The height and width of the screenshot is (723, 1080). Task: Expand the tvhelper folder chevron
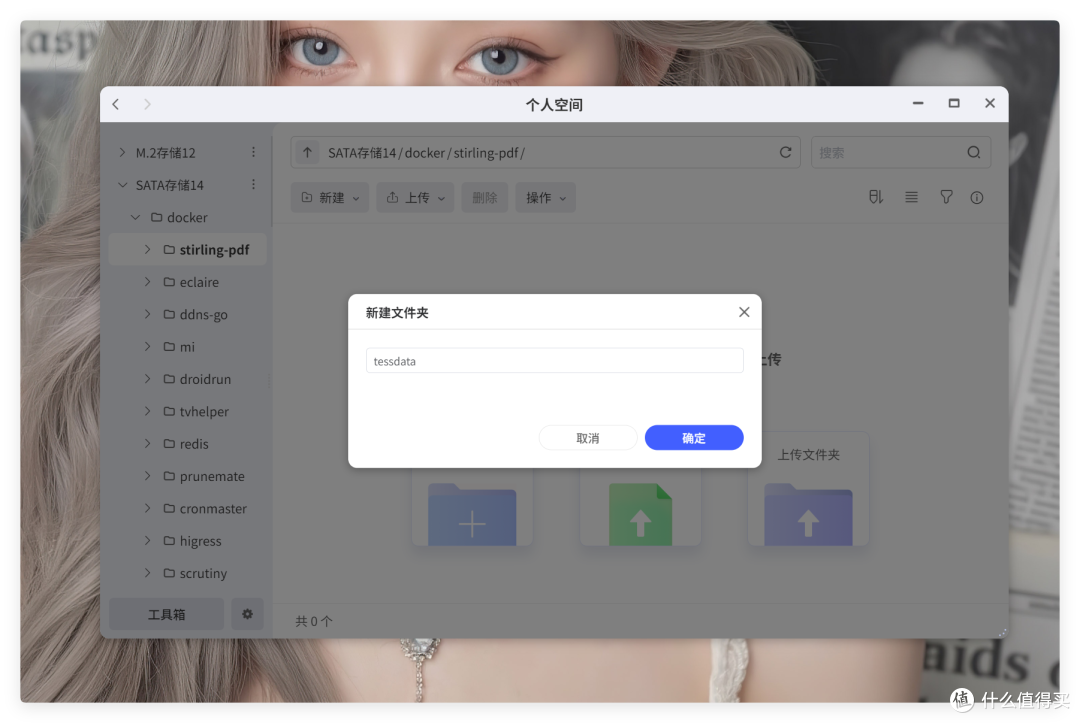click(147, 411)
